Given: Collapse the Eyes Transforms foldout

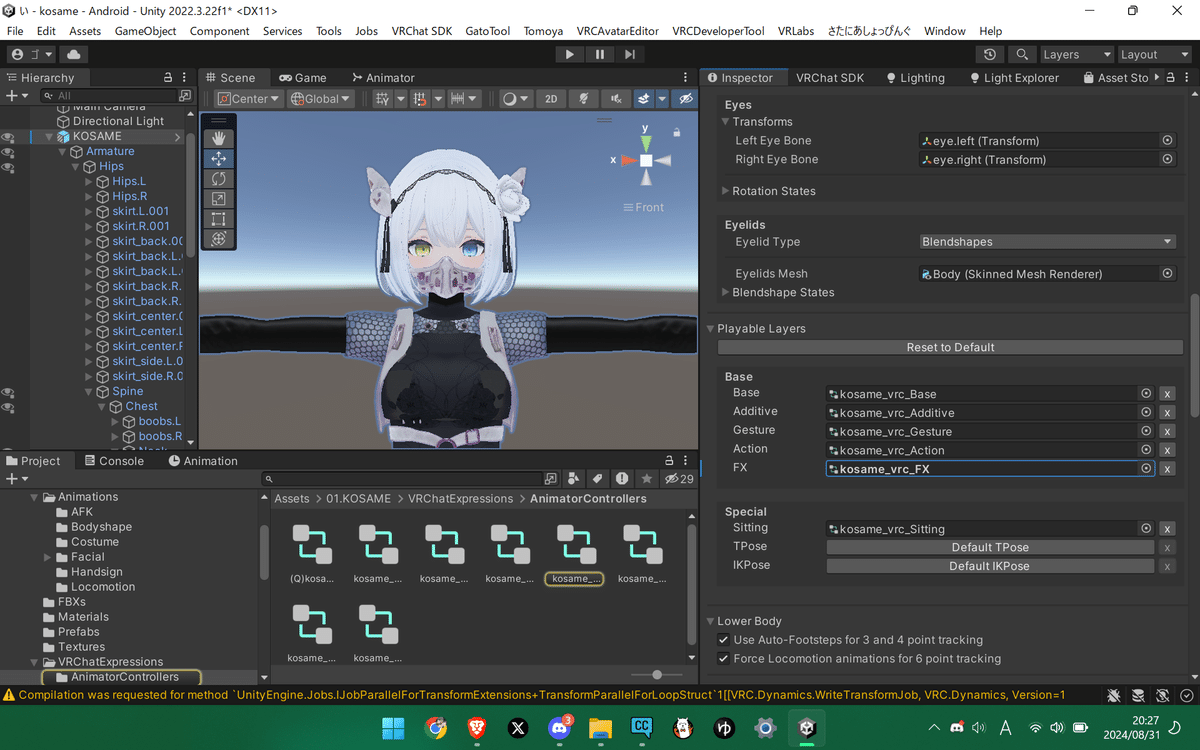Looking at the screenshot, I should 726,122.
